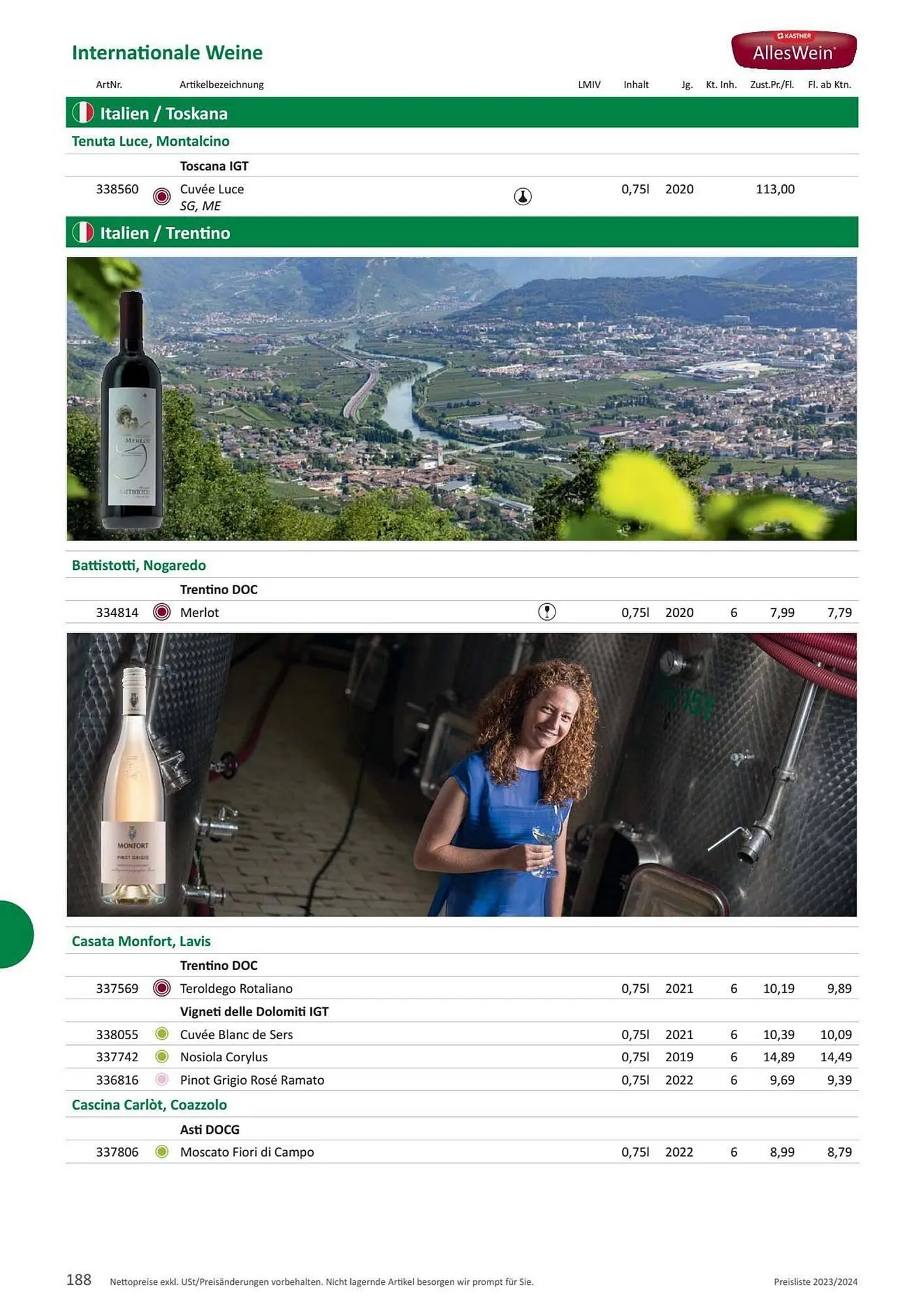This screenshot has width=924, height=1307.
Task: Click the Asti DOCG appellation label
Action: point(210,1129)
